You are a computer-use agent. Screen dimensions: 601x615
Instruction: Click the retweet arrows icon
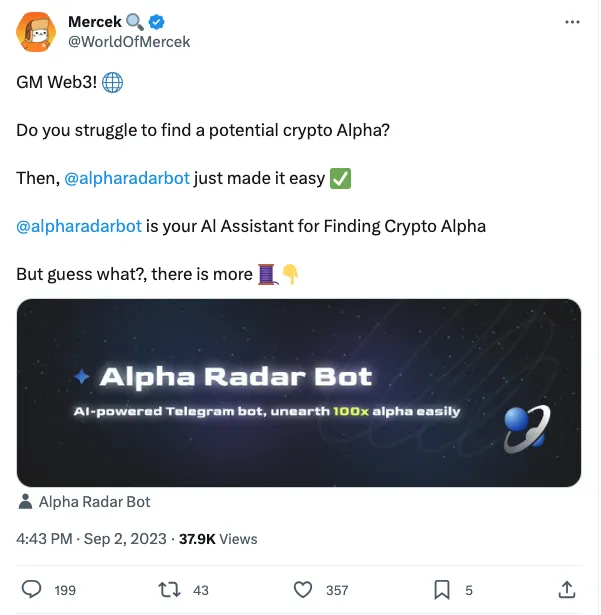[x=169, y=589]
